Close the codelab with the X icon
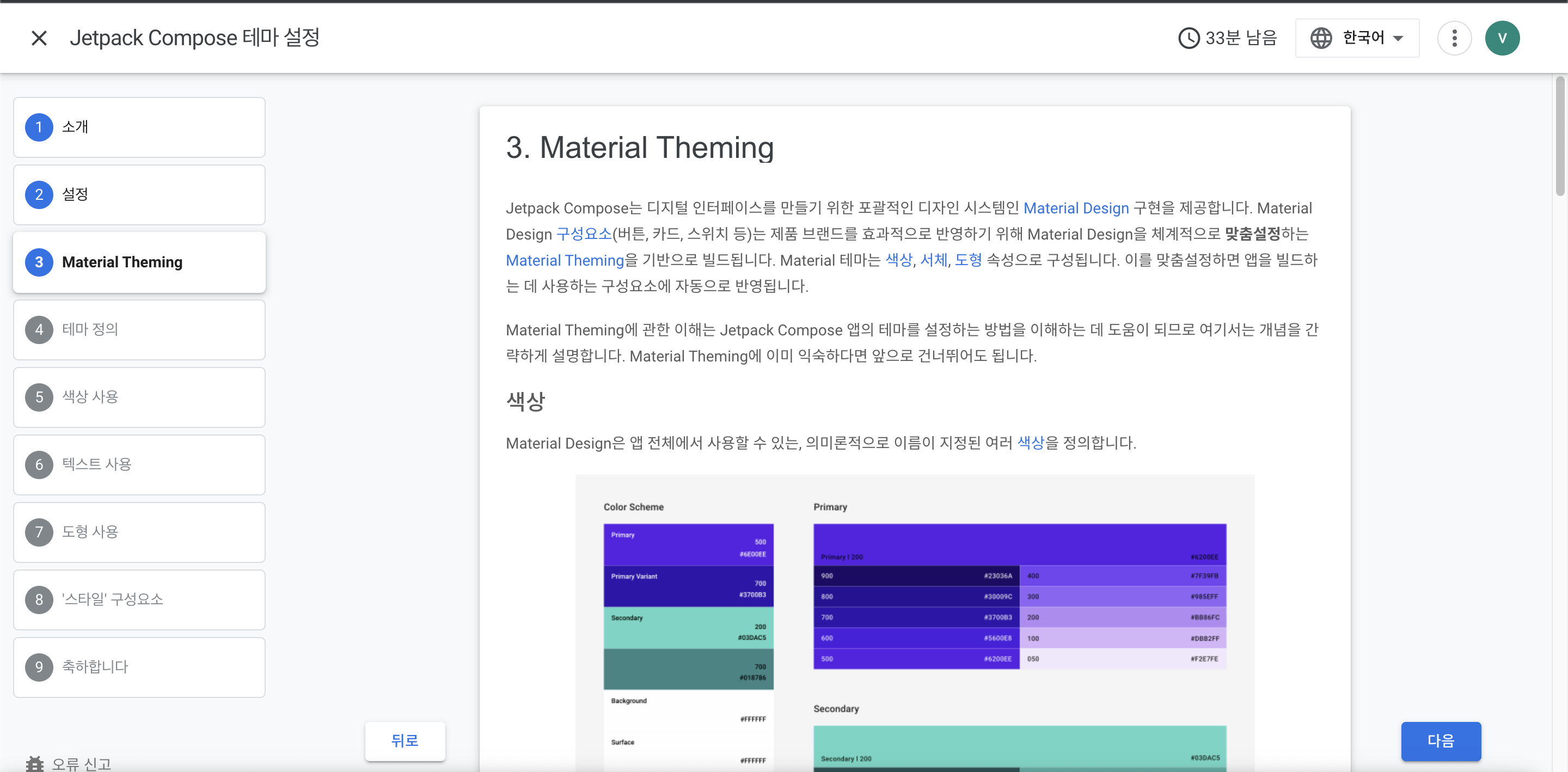This screenshot has width=1568, height=772. tap(39, 38)
